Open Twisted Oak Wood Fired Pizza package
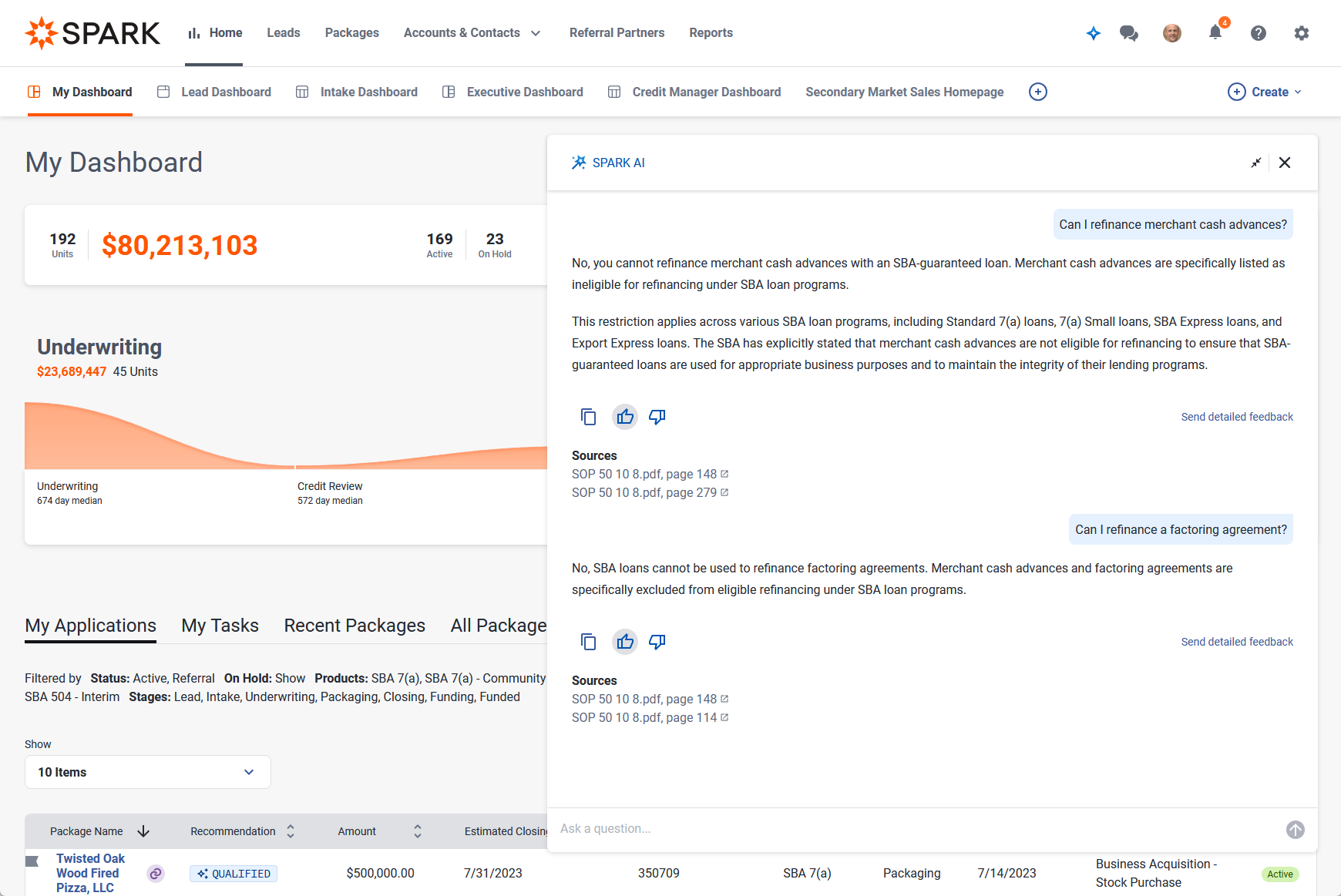The image size is (1341, 896). 90,873
